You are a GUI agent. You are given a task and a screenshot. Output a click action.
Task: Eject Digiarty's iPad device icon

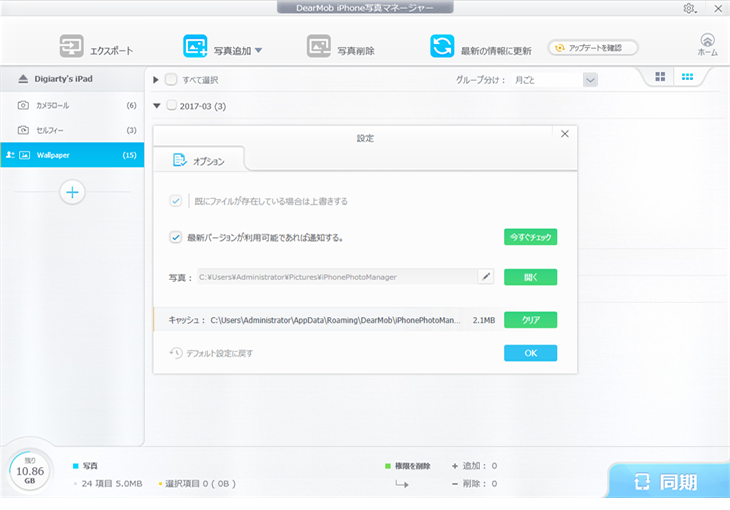pyautogui.click(x=23, y=79)
